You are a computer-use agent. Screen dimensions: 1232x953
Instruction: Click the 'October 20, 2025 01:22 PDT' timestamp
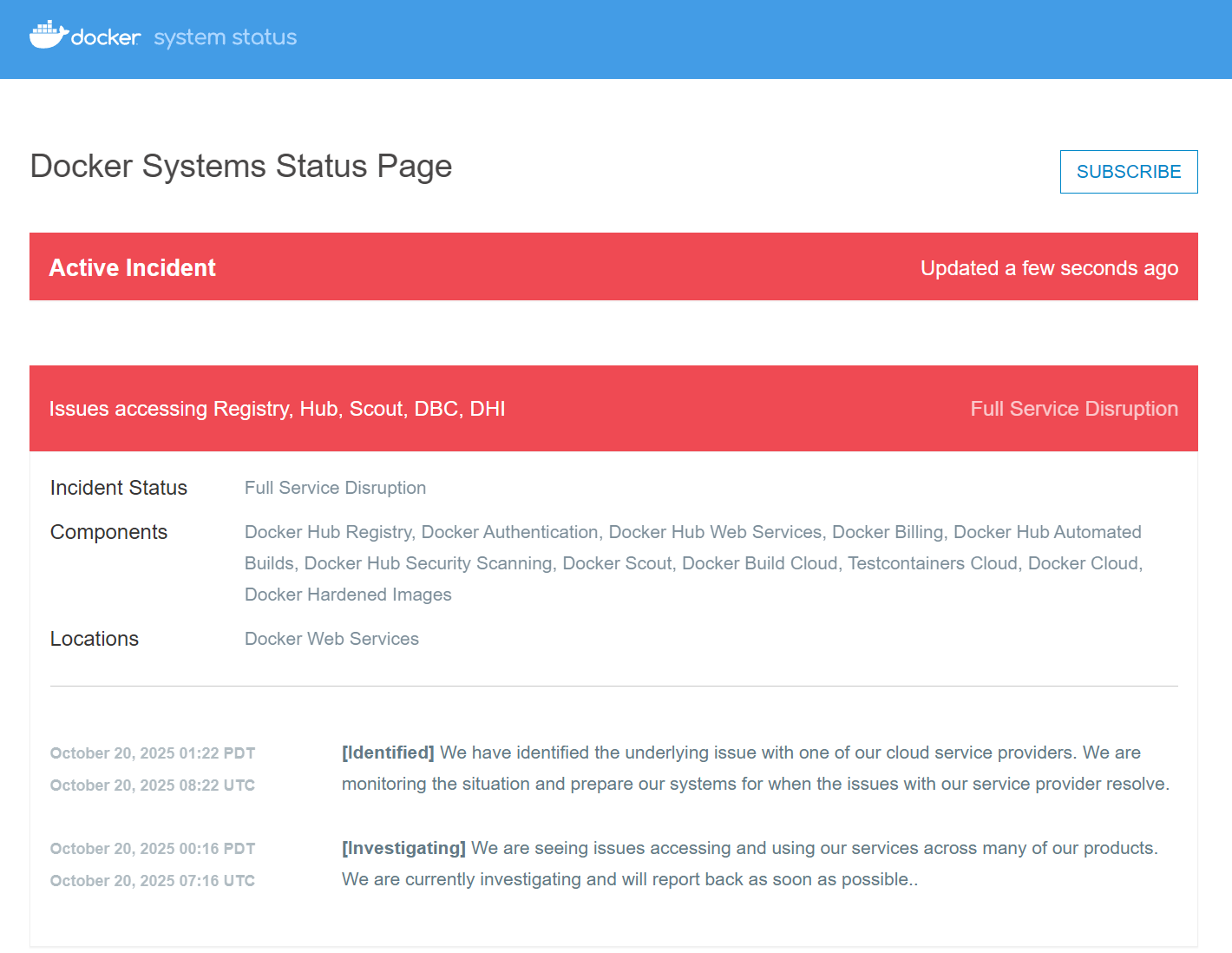click(153, 753)
